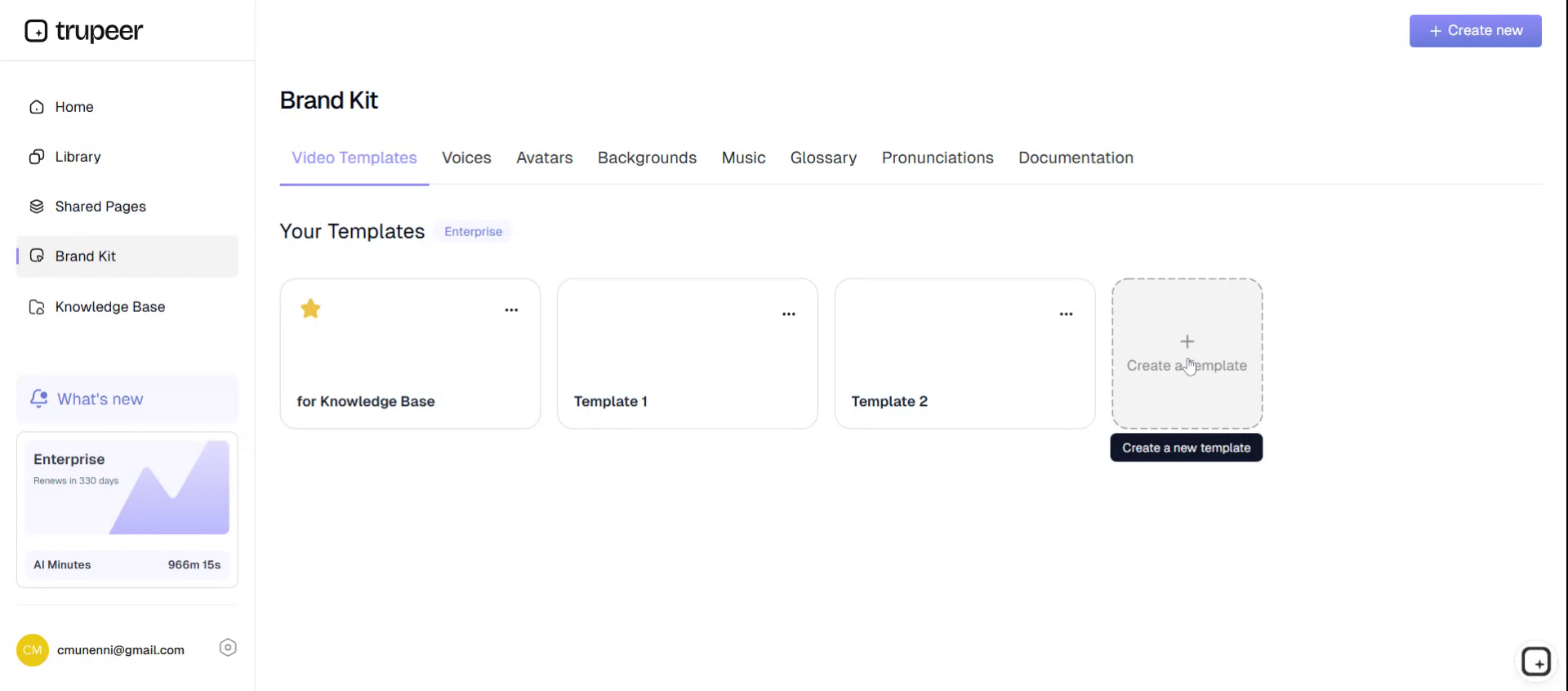Open account settings hexagon icon
Viewport: 1568px width, 691px height.
point(228,648)
